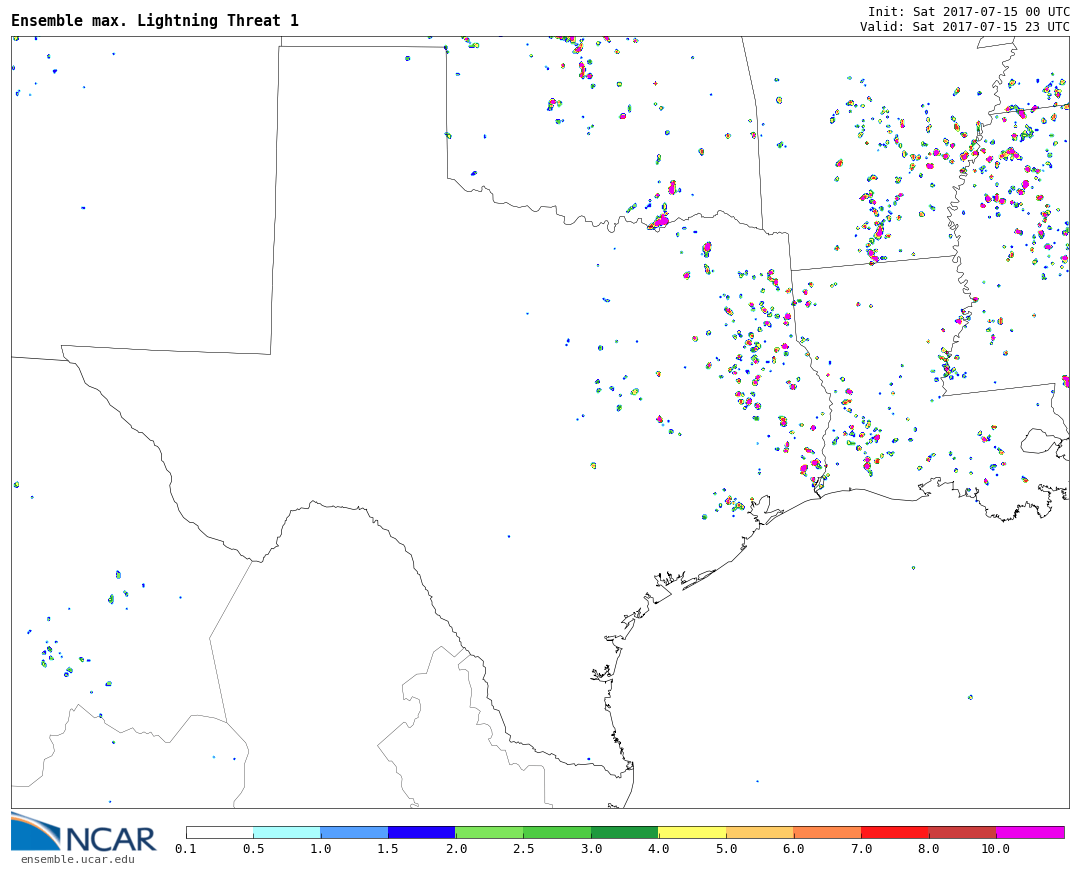Click the NCAR logo
This screenshot has width=1080, height=871.
[84, 835]
